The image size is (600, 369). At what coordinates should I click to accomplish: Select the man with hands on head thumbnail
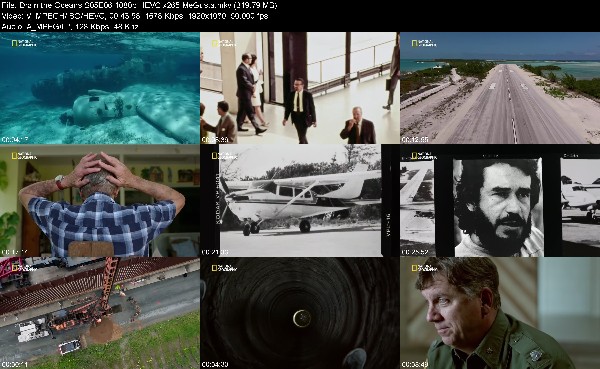pos(99,201)
